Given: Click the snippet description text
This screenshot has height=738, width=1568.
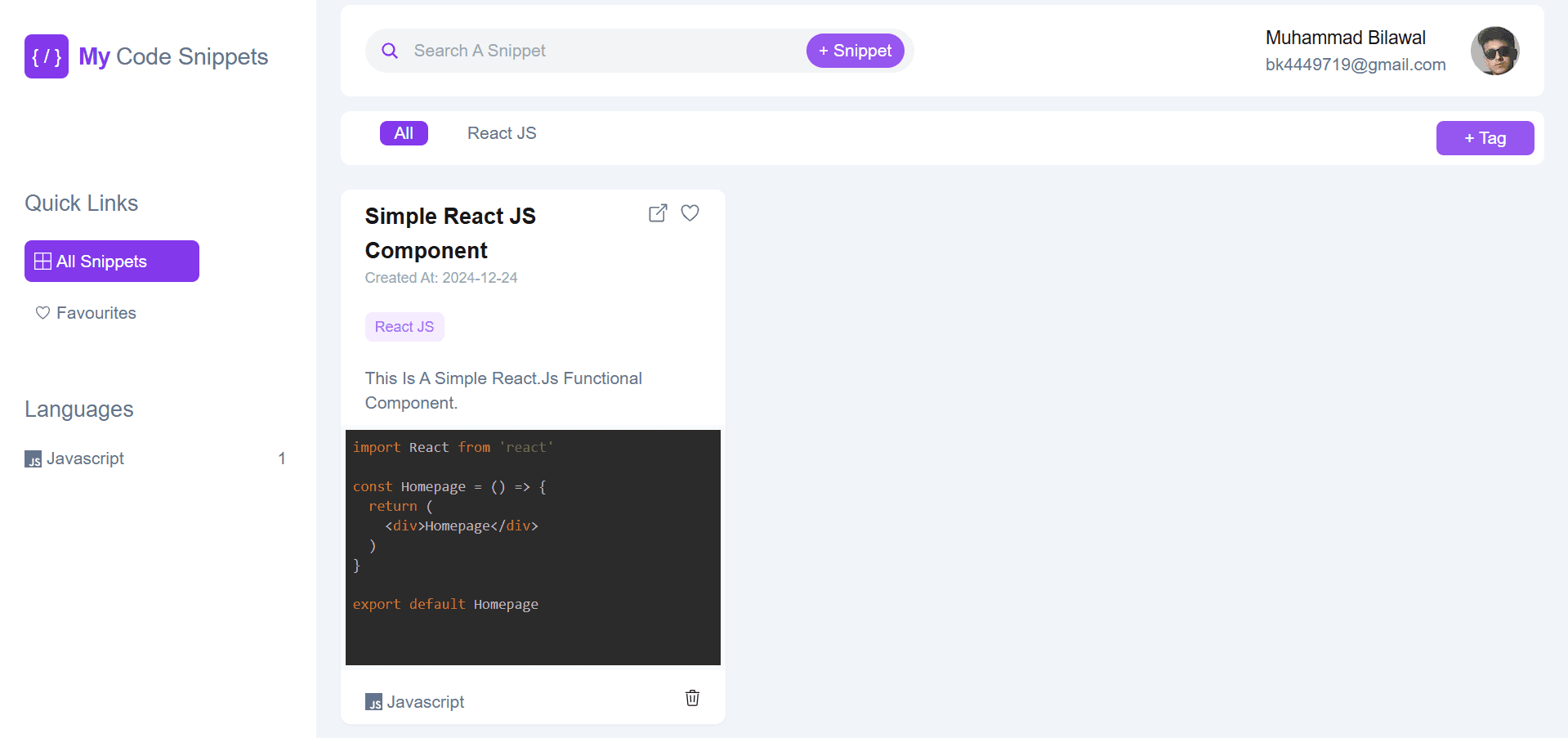Looking at the screenshot, I should 503,391.
